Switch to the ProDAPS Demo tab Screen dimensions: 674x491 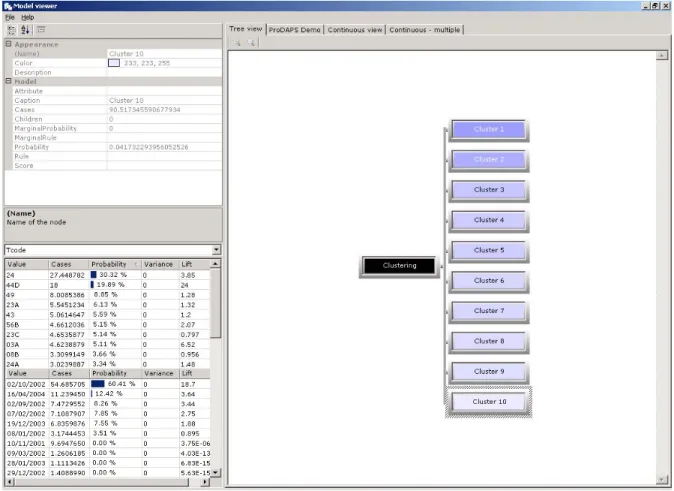click(294, 30)
